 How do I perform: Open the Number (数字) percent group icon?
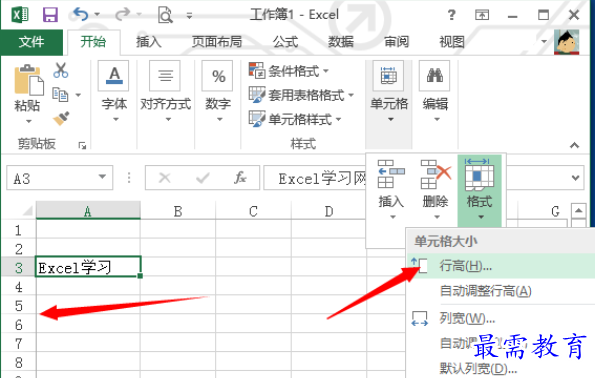coord(217,76)
